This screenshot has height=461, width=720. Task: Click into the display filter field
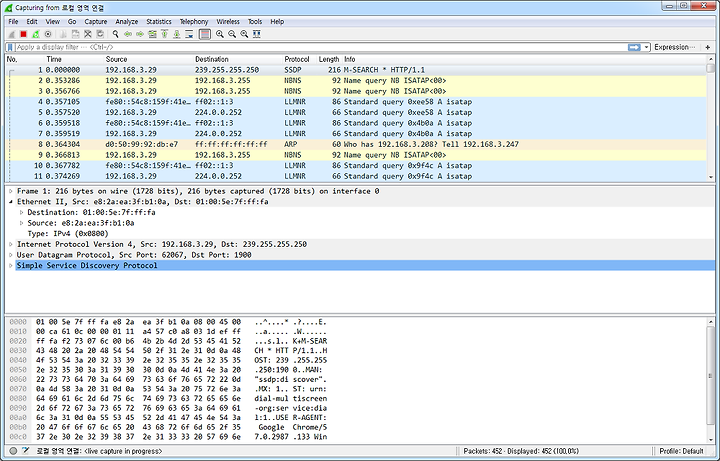coord(321,47)
